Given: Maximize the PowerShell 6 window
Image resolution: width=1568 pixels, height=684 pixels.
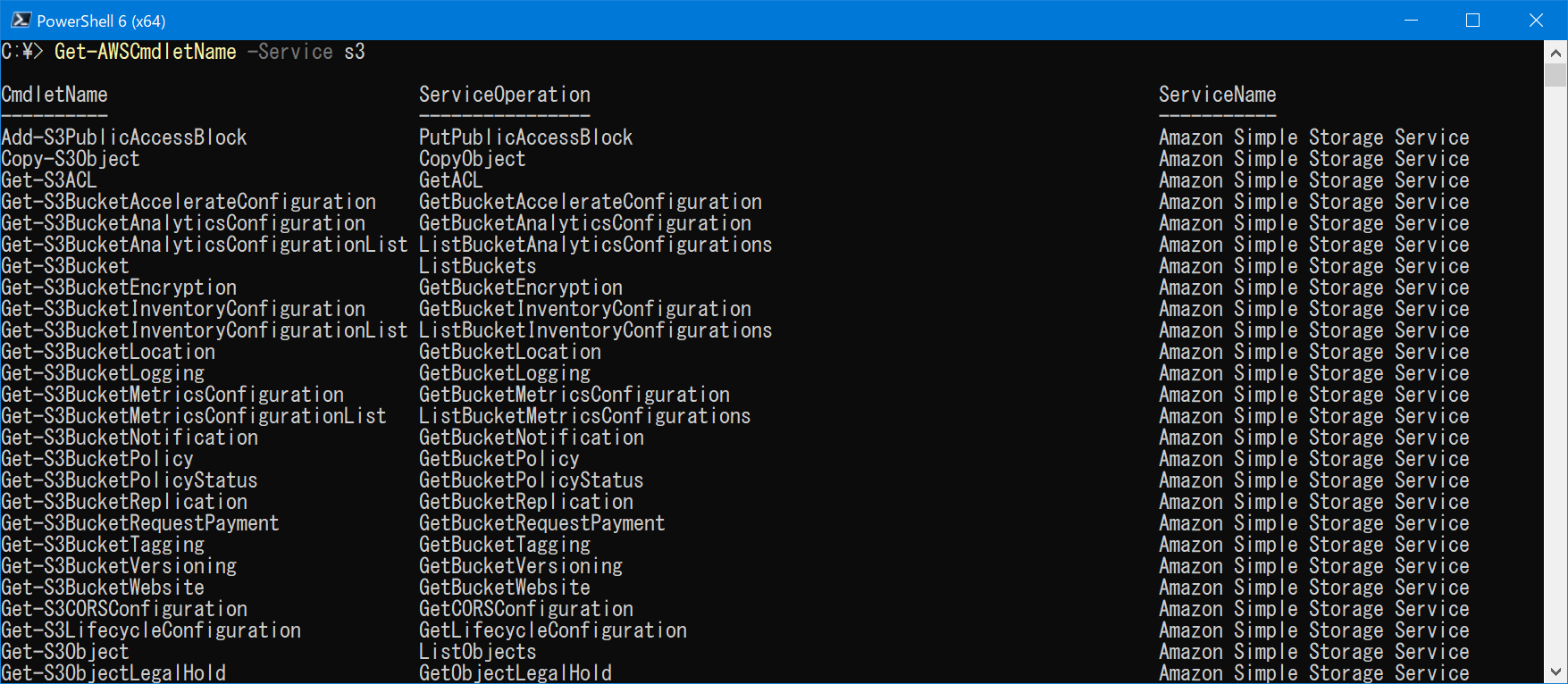Looking at the screenshot, I should click(1474, 19).
